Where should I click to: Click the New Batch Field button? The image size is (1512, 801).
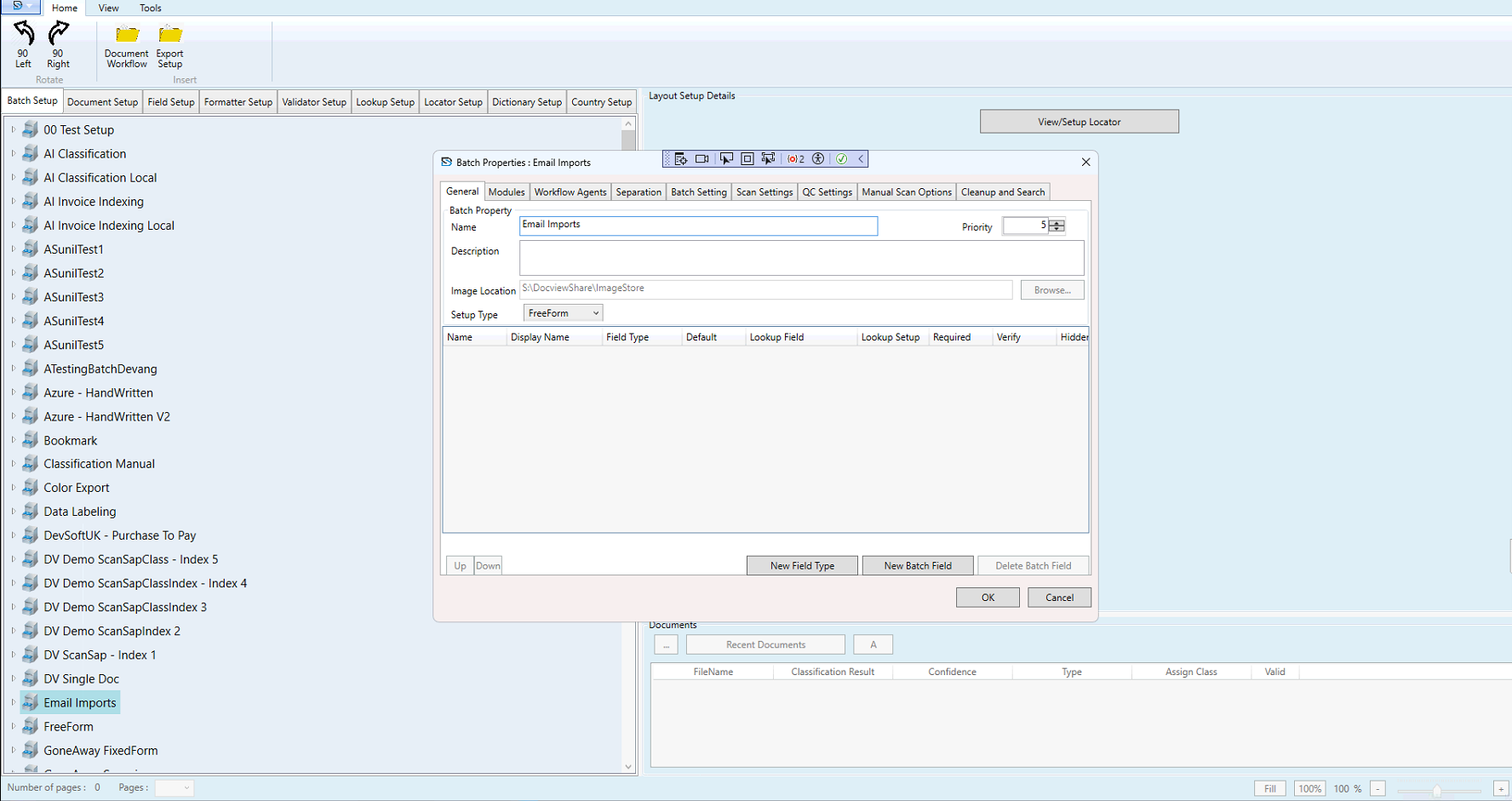point(918,565)
